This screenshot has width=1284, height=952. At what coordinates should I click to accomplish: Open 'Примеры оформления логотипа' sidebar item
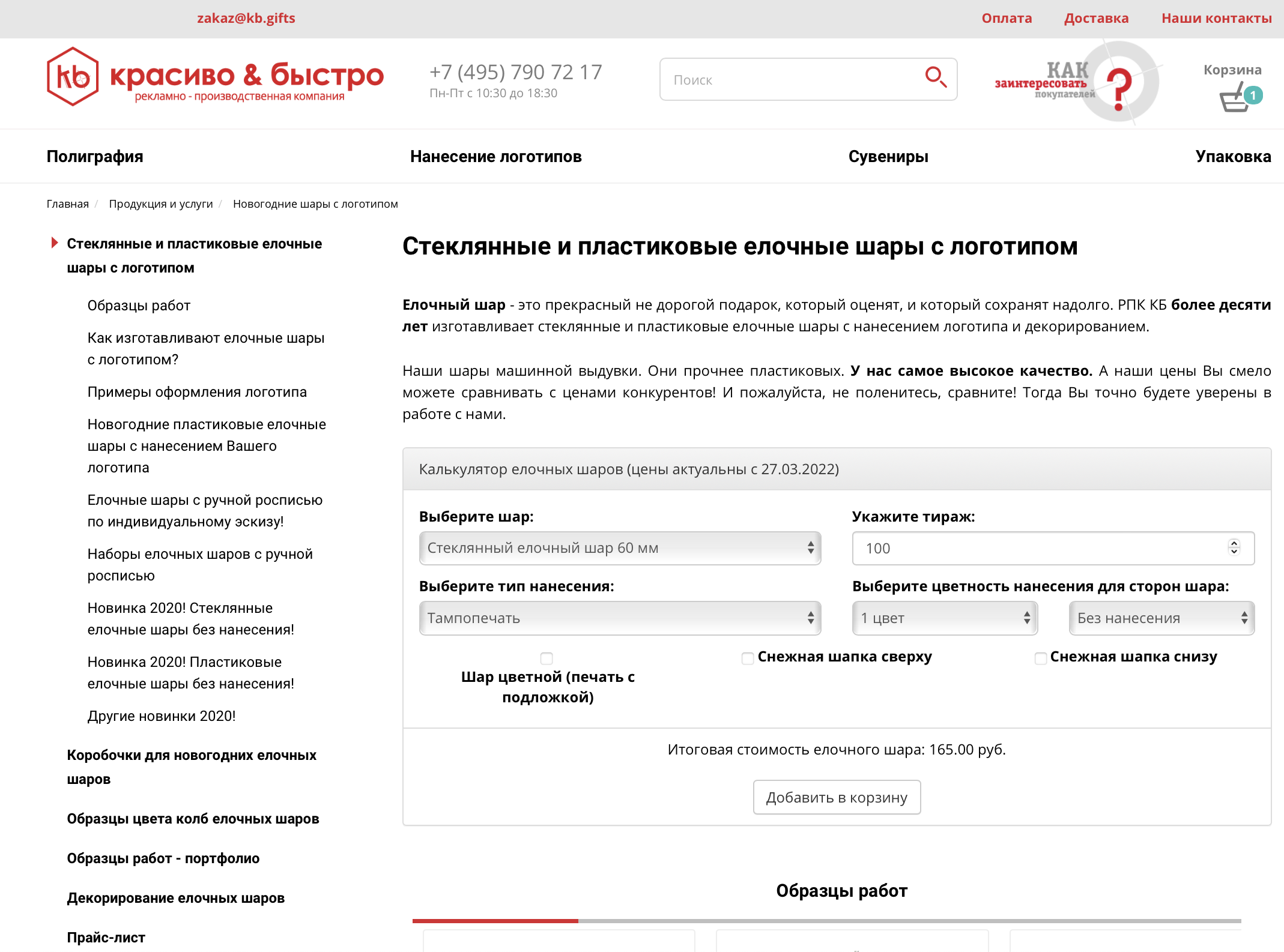tap(197, 392)
